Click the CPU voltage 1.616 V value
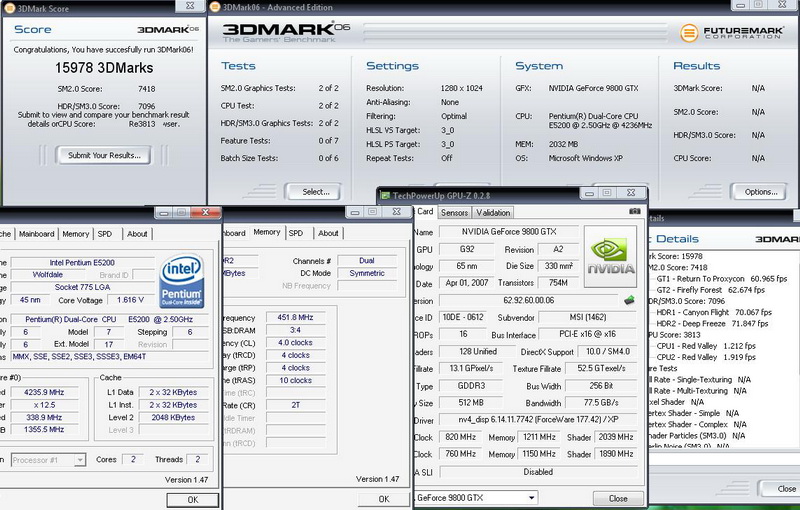The width and height of the screenshot is (800, 510). [130, 300]
